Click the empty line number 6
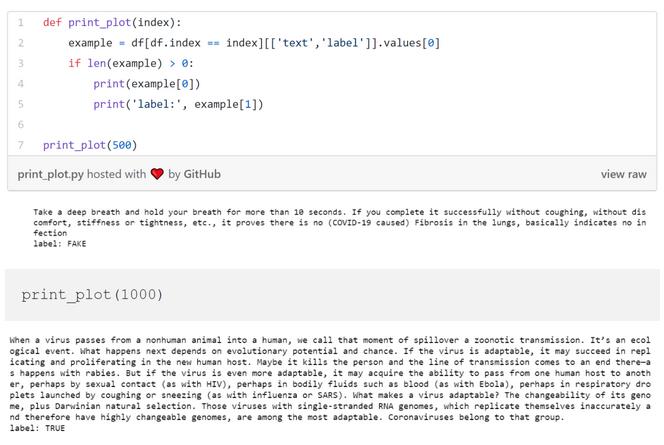Viewport: 664px width, 445px height. [20, 125]
